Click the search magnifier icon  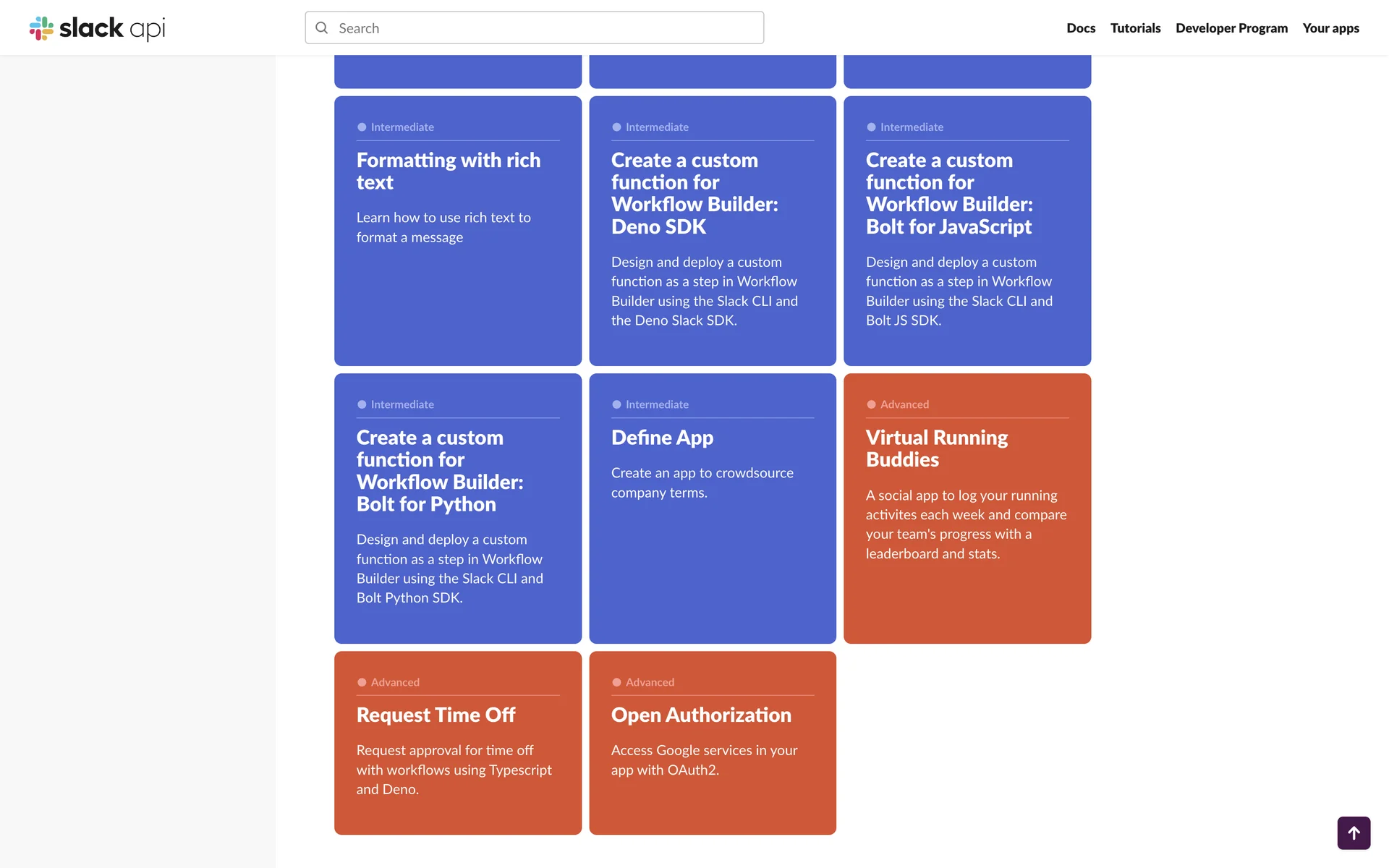click(x=322, y=28)
